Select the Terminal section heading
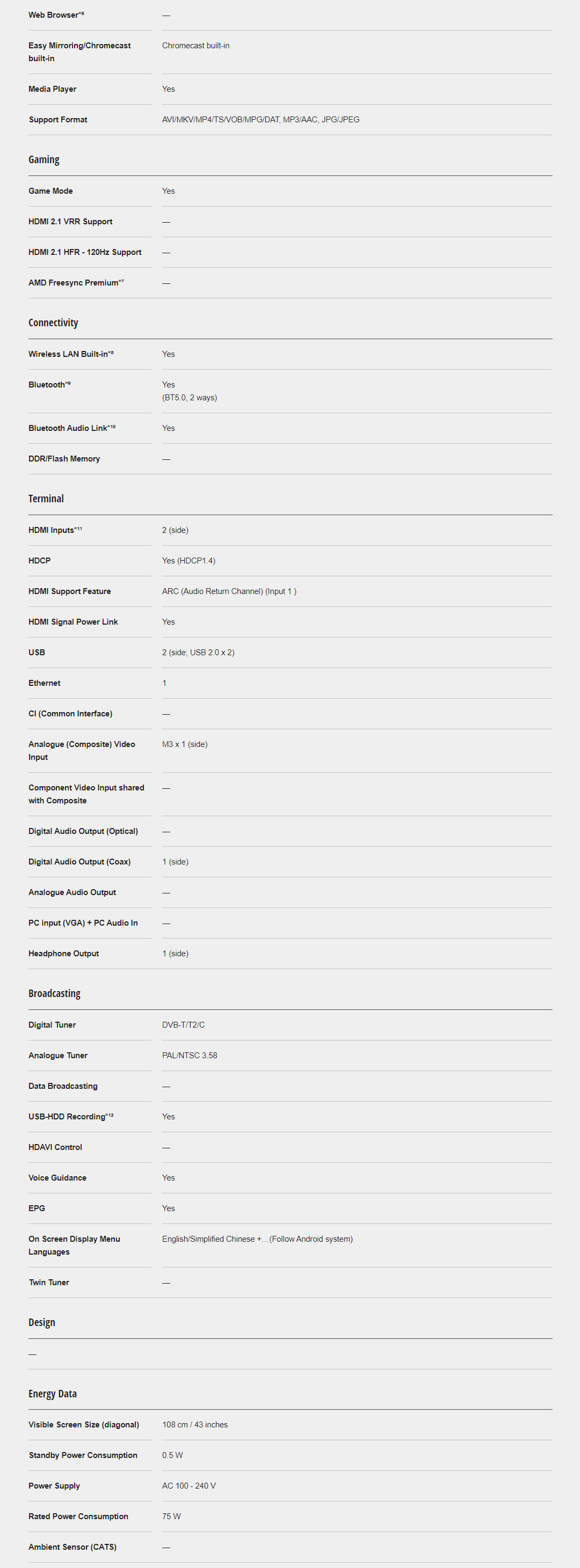This screenshot has height=1568, width=580. [46, 499]
